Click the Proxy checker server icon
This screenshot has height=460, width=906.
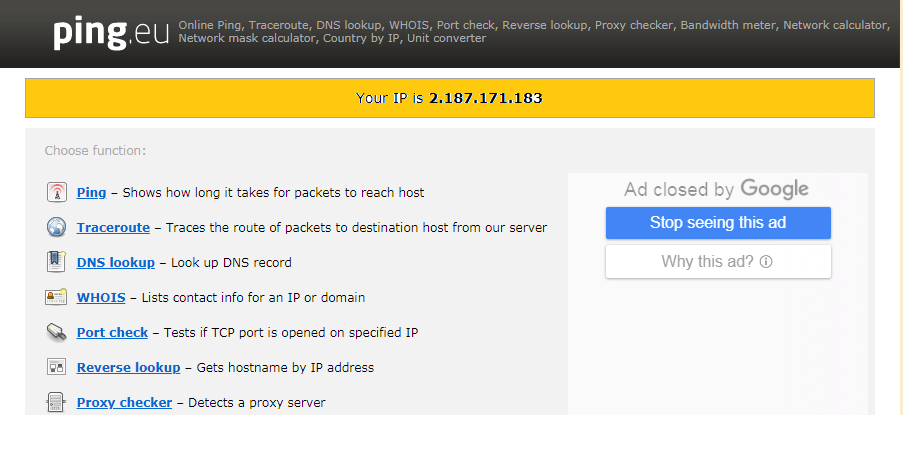56,402
